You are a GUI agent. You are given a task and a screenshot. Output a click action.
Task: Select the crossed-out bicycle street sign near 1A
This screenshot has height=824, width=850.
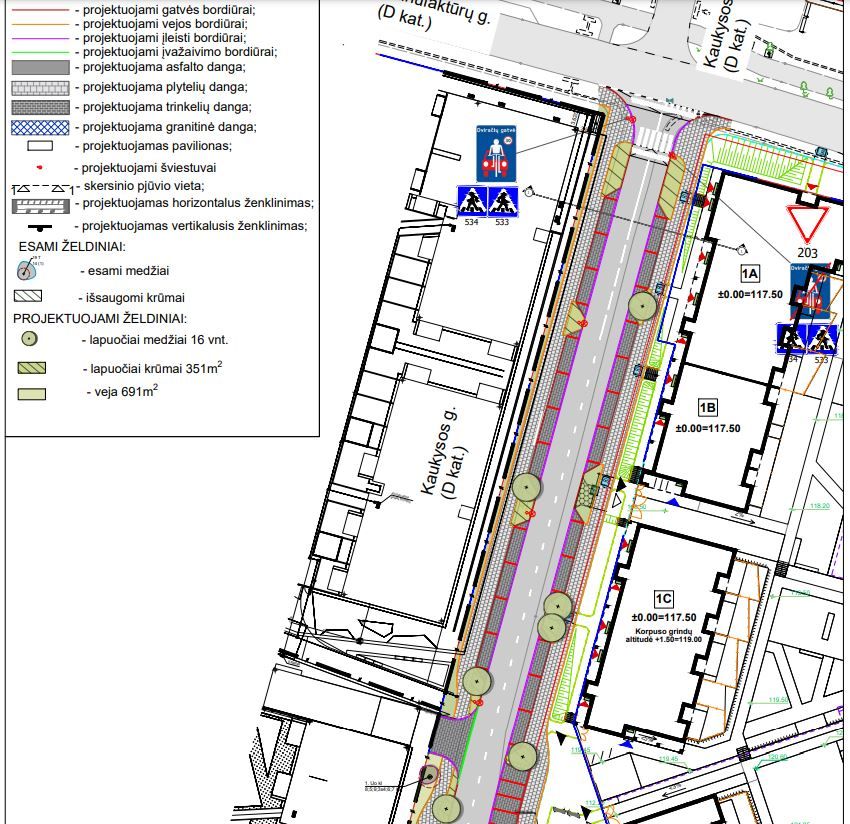808,290
